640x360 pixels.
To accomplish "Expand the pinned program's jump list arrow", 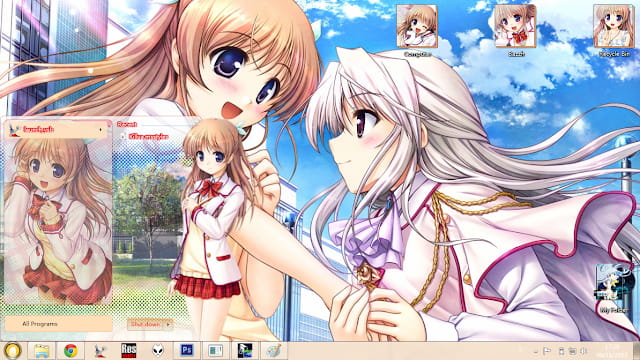I will [x=101, y=130].
